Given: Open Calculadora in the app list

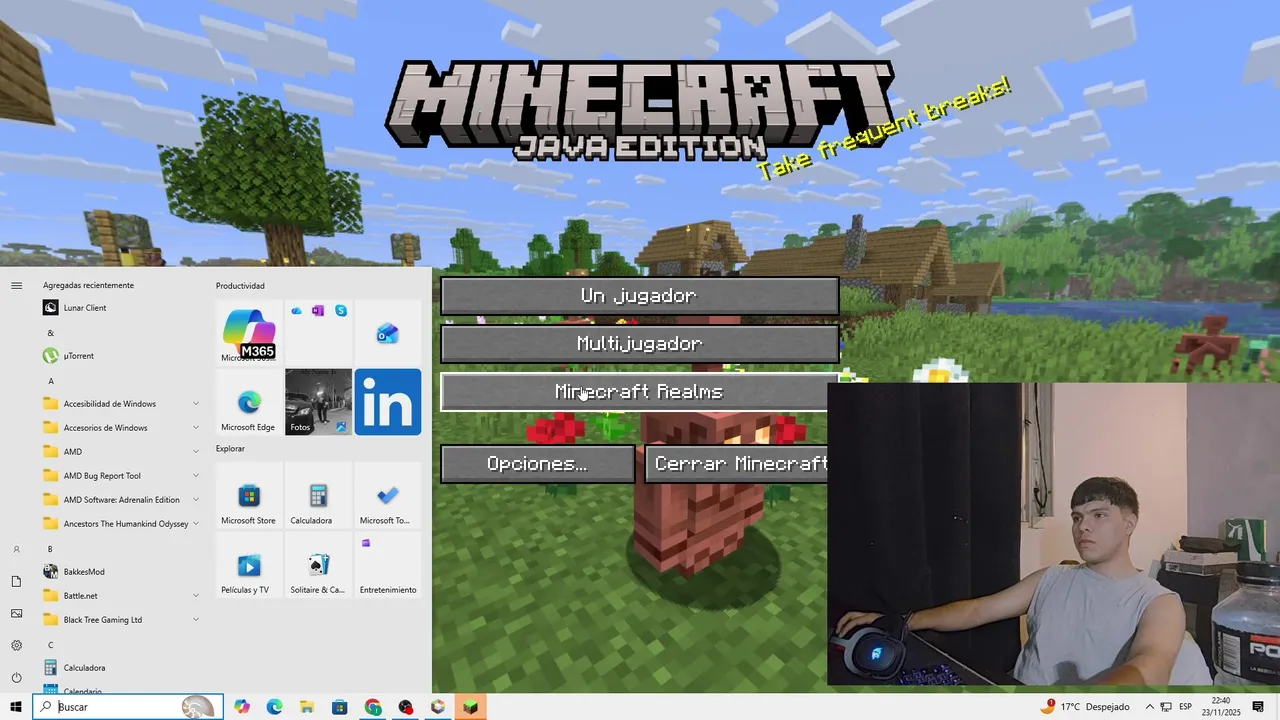Looking at the screenshot, I should point(120,668).
